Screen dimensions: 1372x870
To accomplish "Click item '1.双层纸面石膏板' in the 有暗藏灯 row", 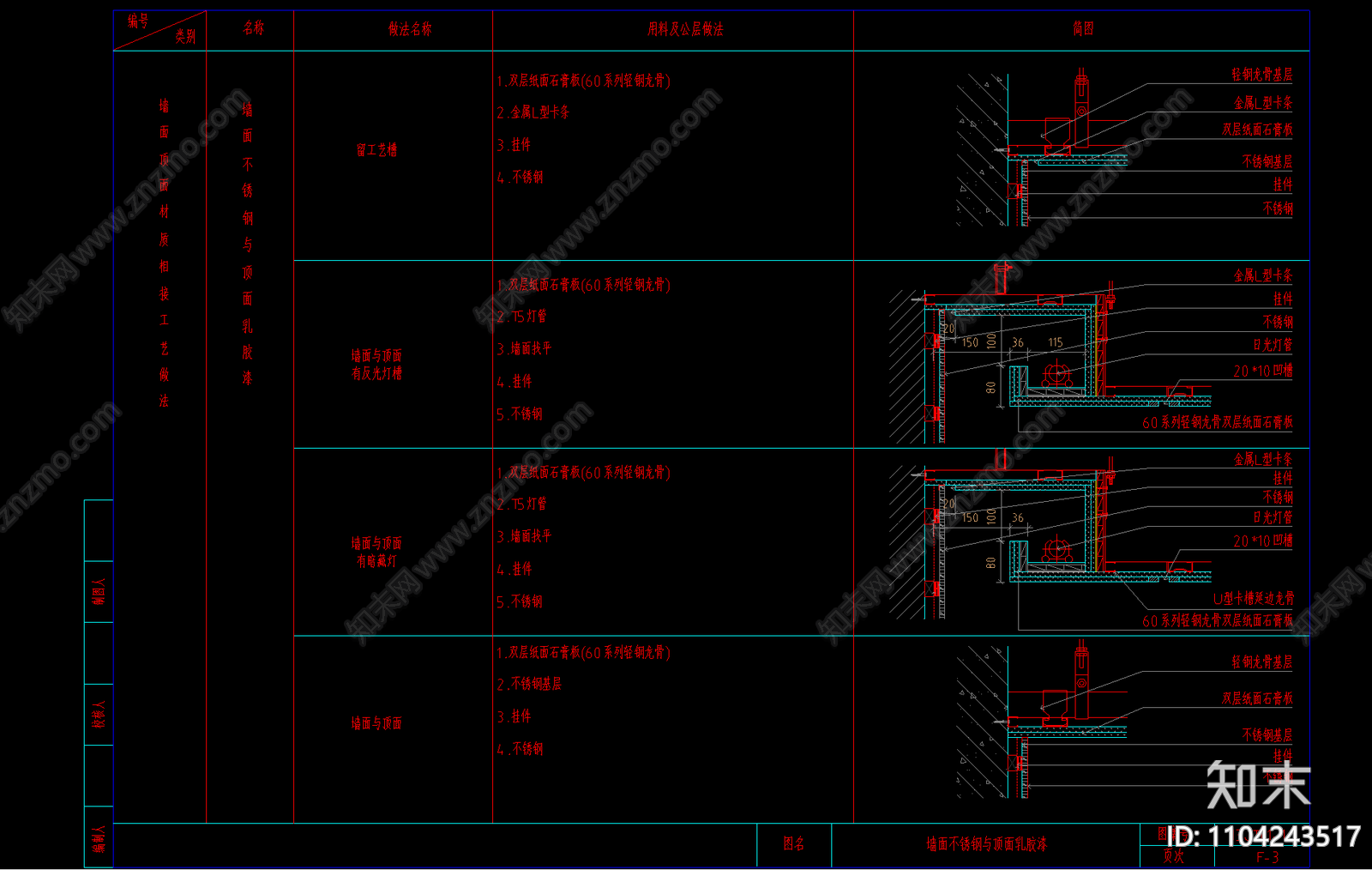I will [583, 473].
